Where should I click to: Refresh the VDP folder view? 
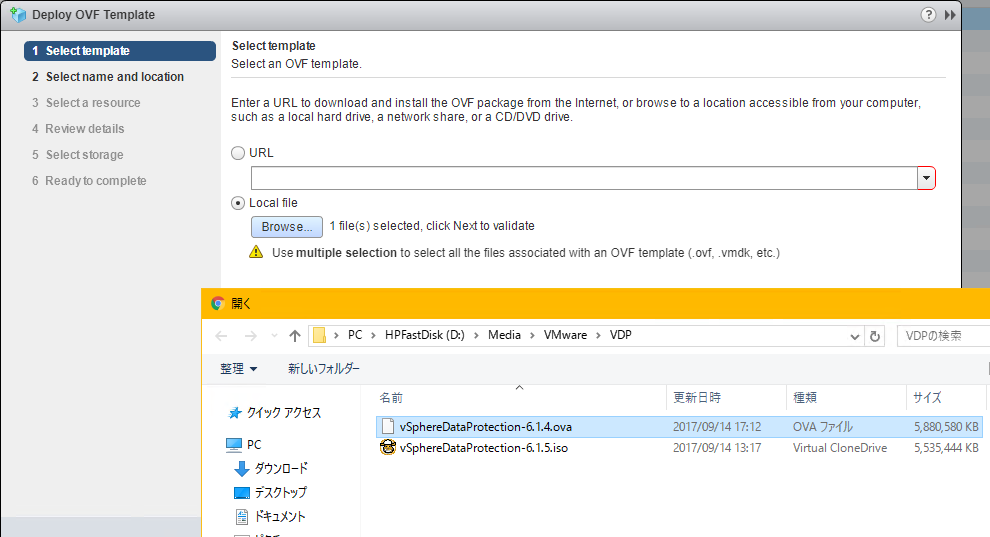tap(874, 336)
